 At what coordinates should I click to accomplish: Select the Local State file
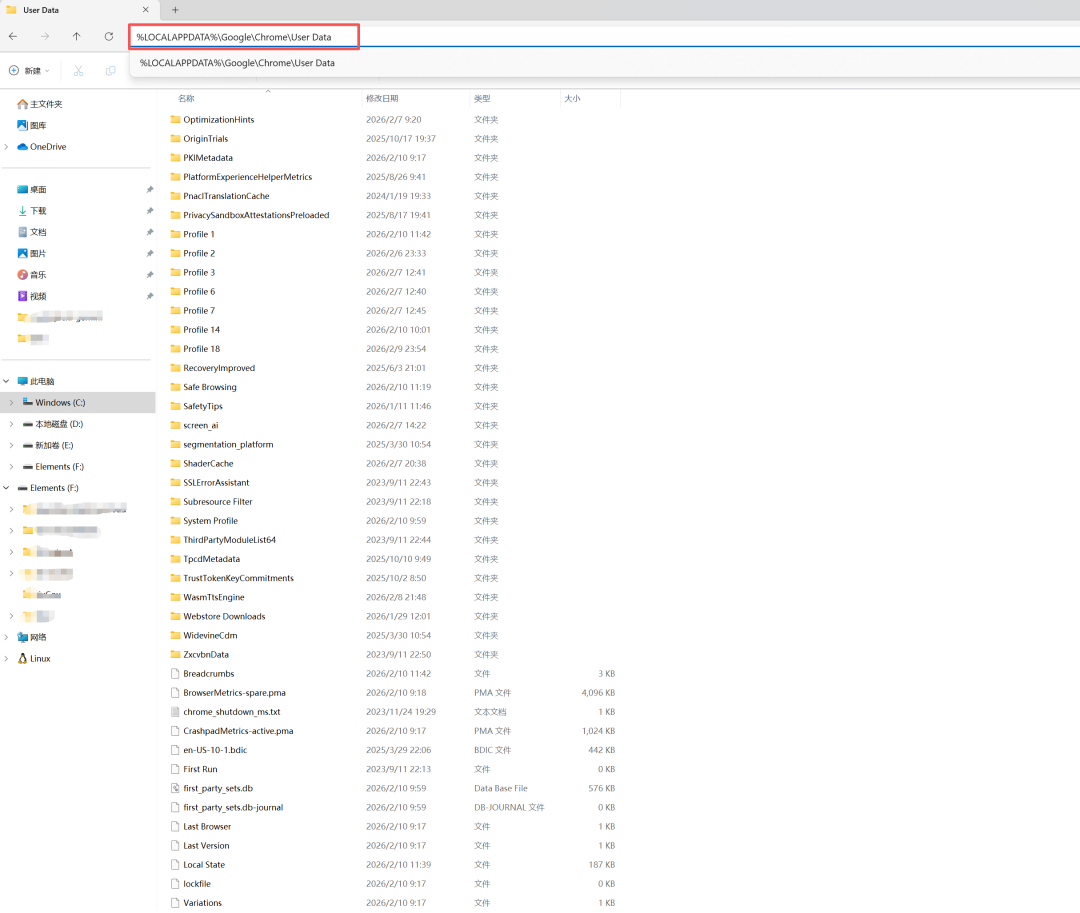pos(205,865)
